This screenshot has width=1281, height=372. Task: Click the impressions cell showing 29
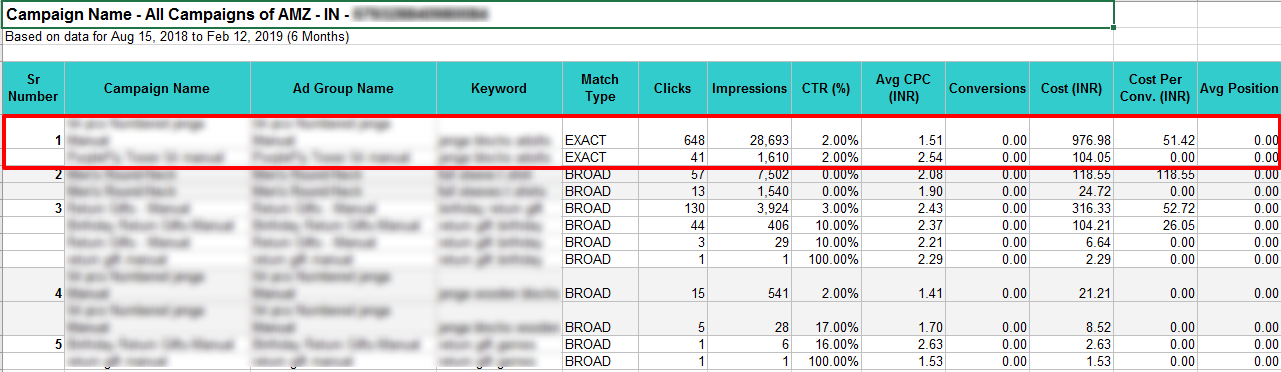781,242
